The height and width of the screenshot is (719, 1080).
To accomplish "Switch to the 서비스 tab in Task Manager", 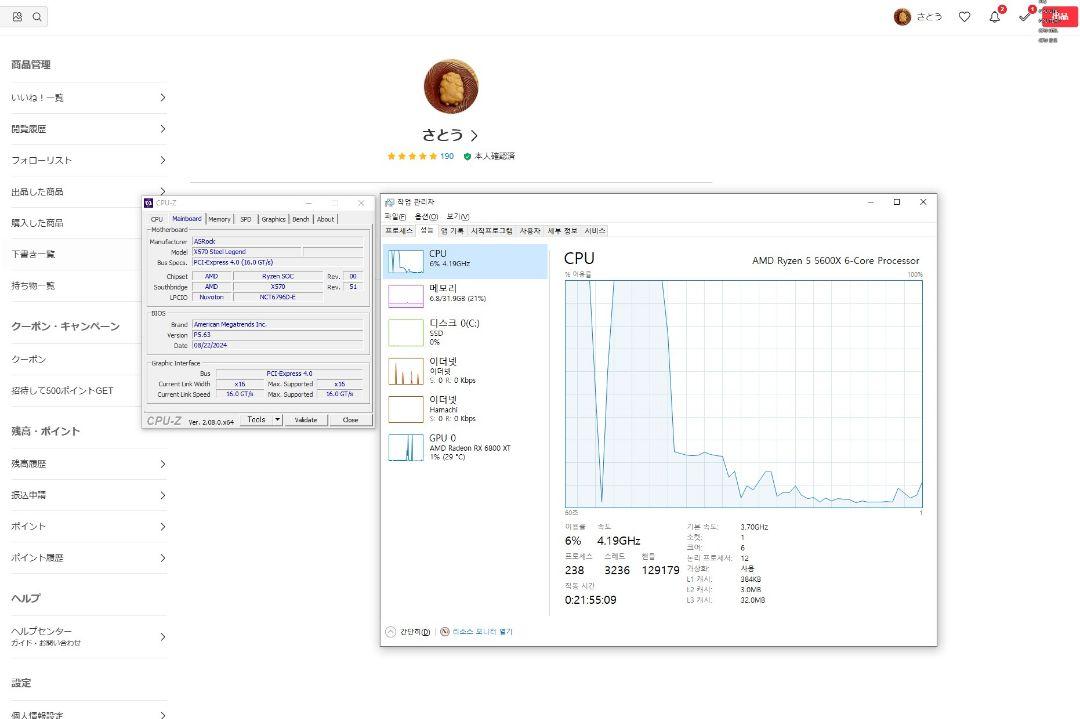I will 595,231.
